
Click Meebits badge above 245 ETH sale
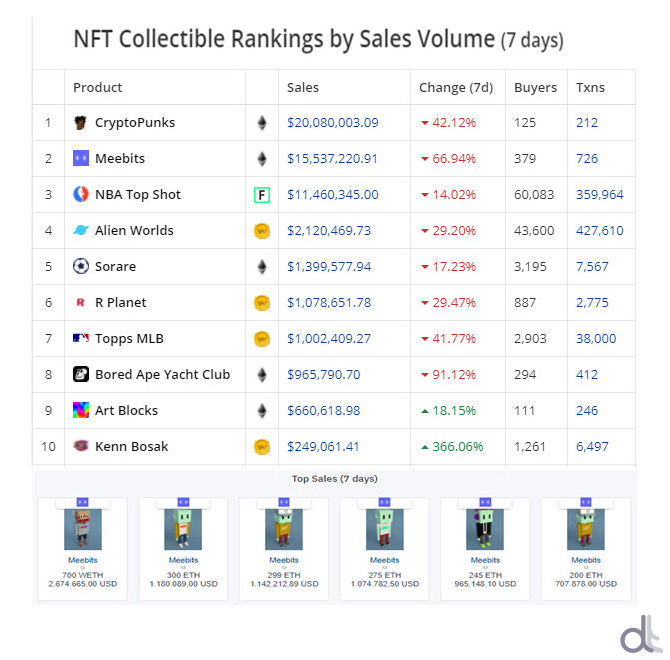pyautogui.click(x=485, y=502)
